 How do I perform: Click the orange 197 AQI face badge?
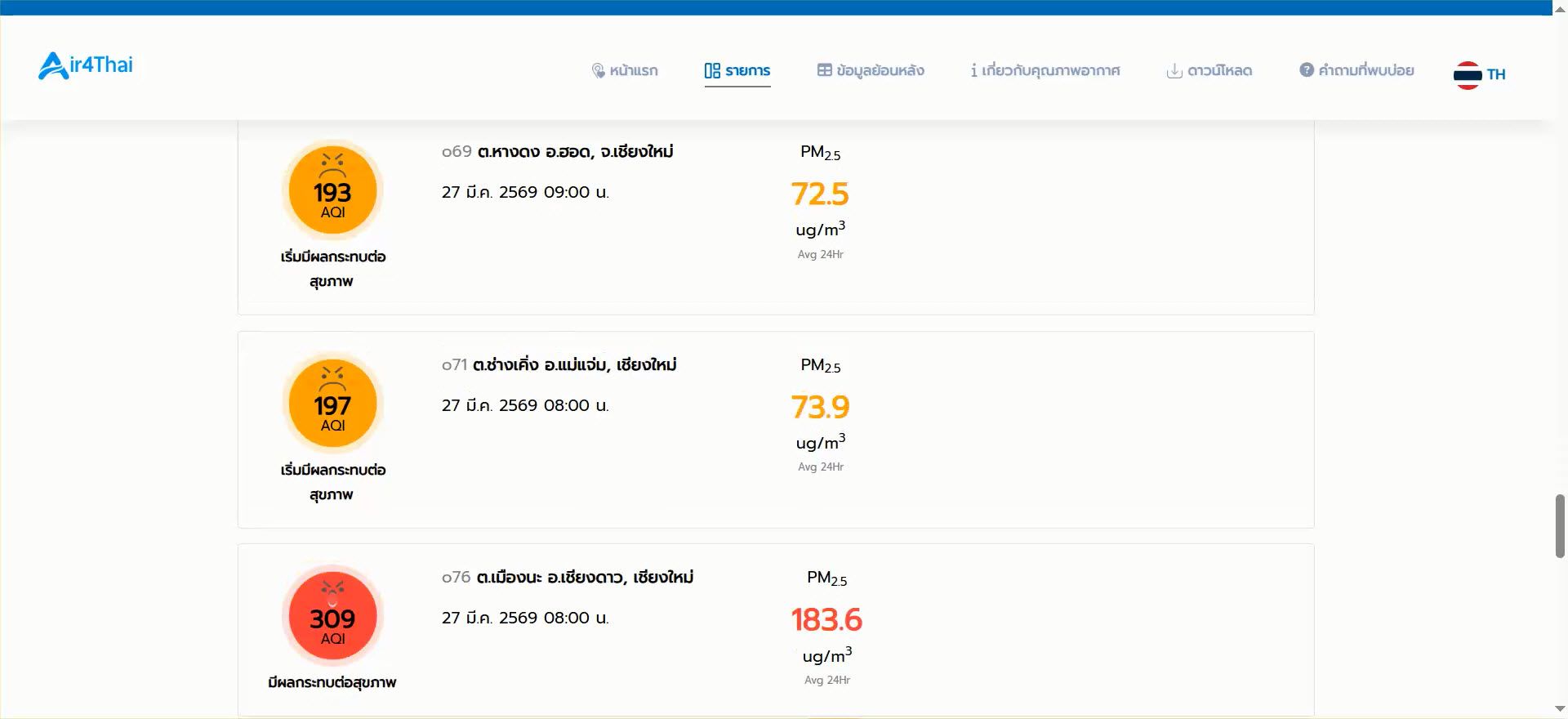point(332,404)
